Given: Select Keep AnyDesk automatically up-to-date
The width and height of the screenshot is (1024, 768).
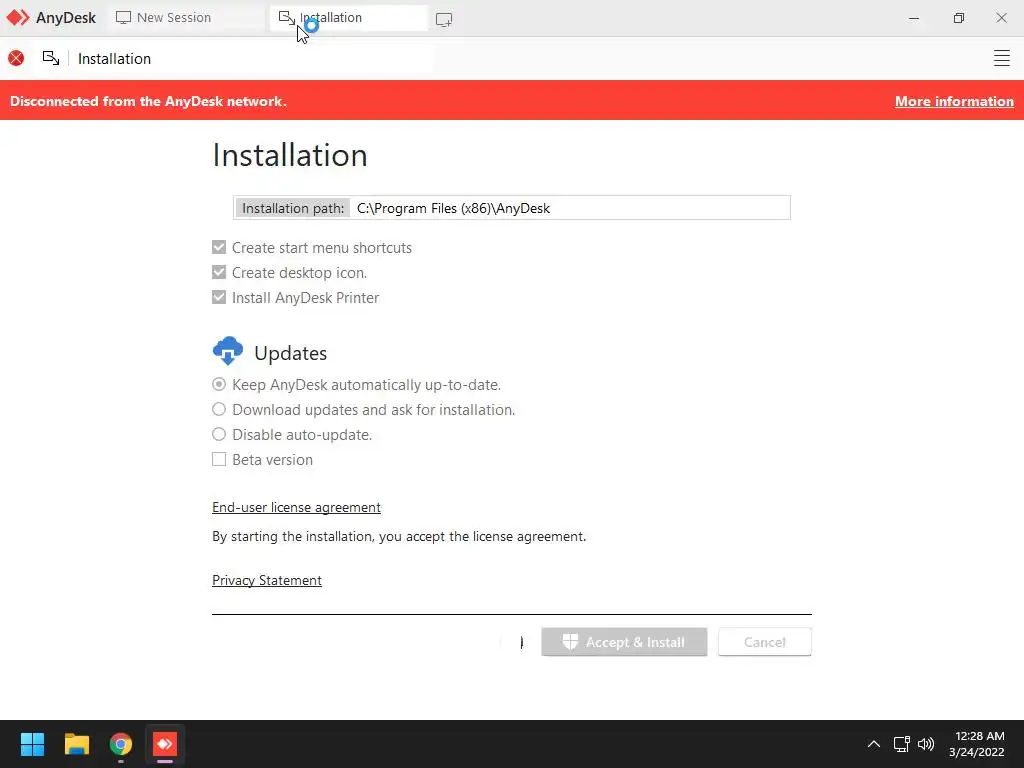Looking at the screenshot, I should (219, 385).
